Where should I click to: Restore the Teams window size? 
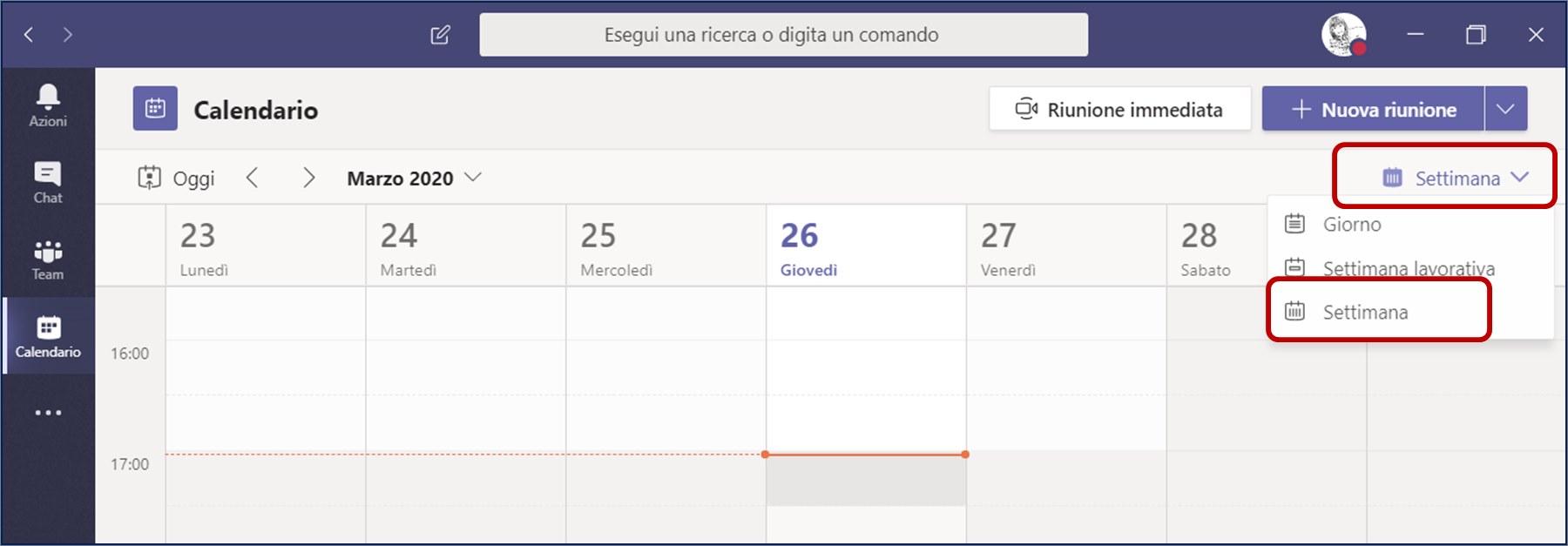point(1476,35)
